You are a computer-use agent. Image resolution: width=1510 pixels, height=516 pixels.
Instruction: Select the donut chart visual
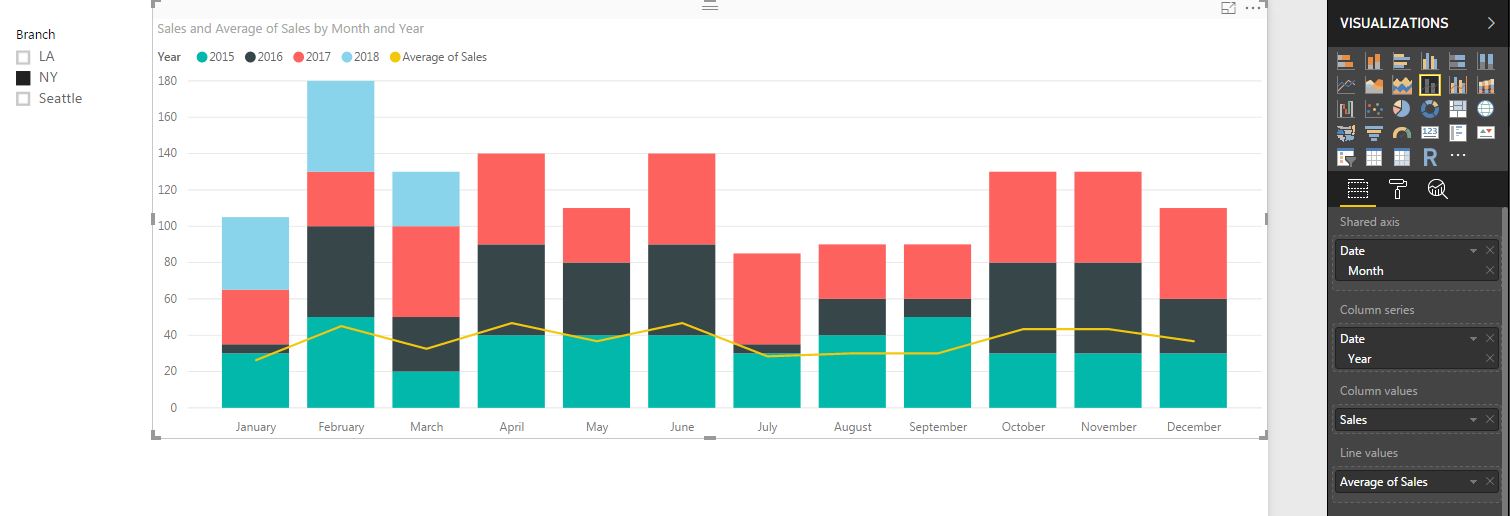click(1430, 109)
